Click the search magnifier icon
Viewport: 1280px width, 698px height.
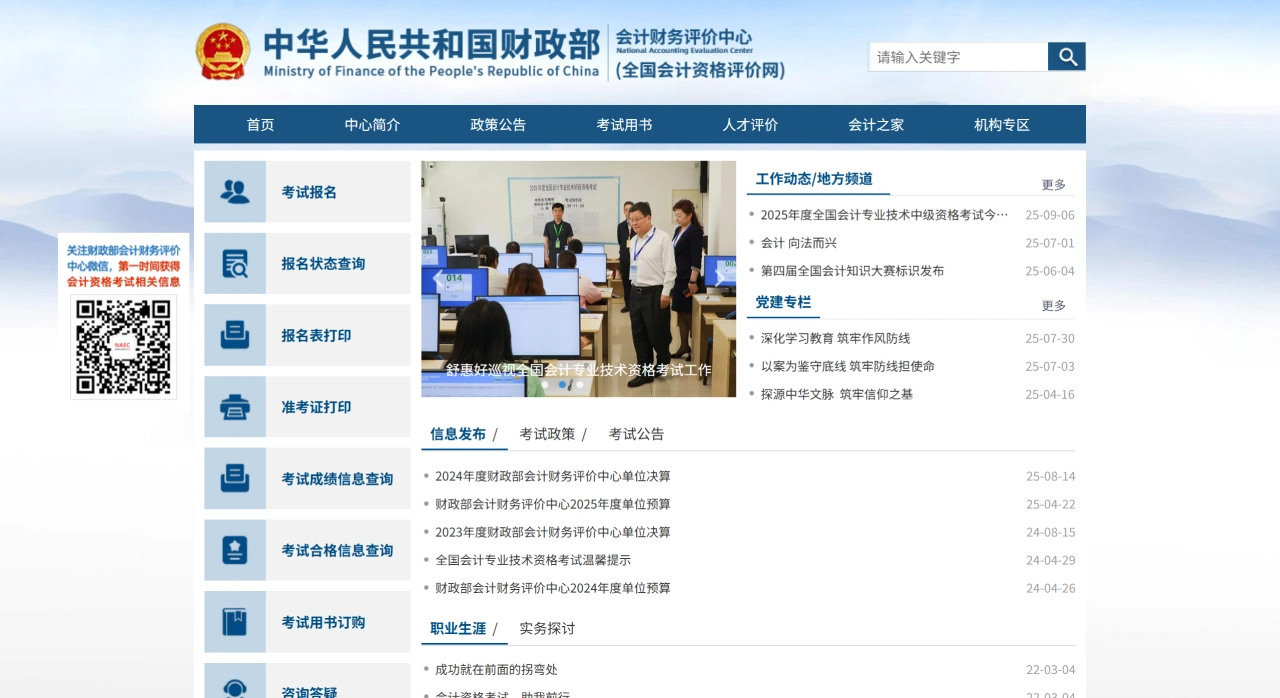click(1066, 56)
